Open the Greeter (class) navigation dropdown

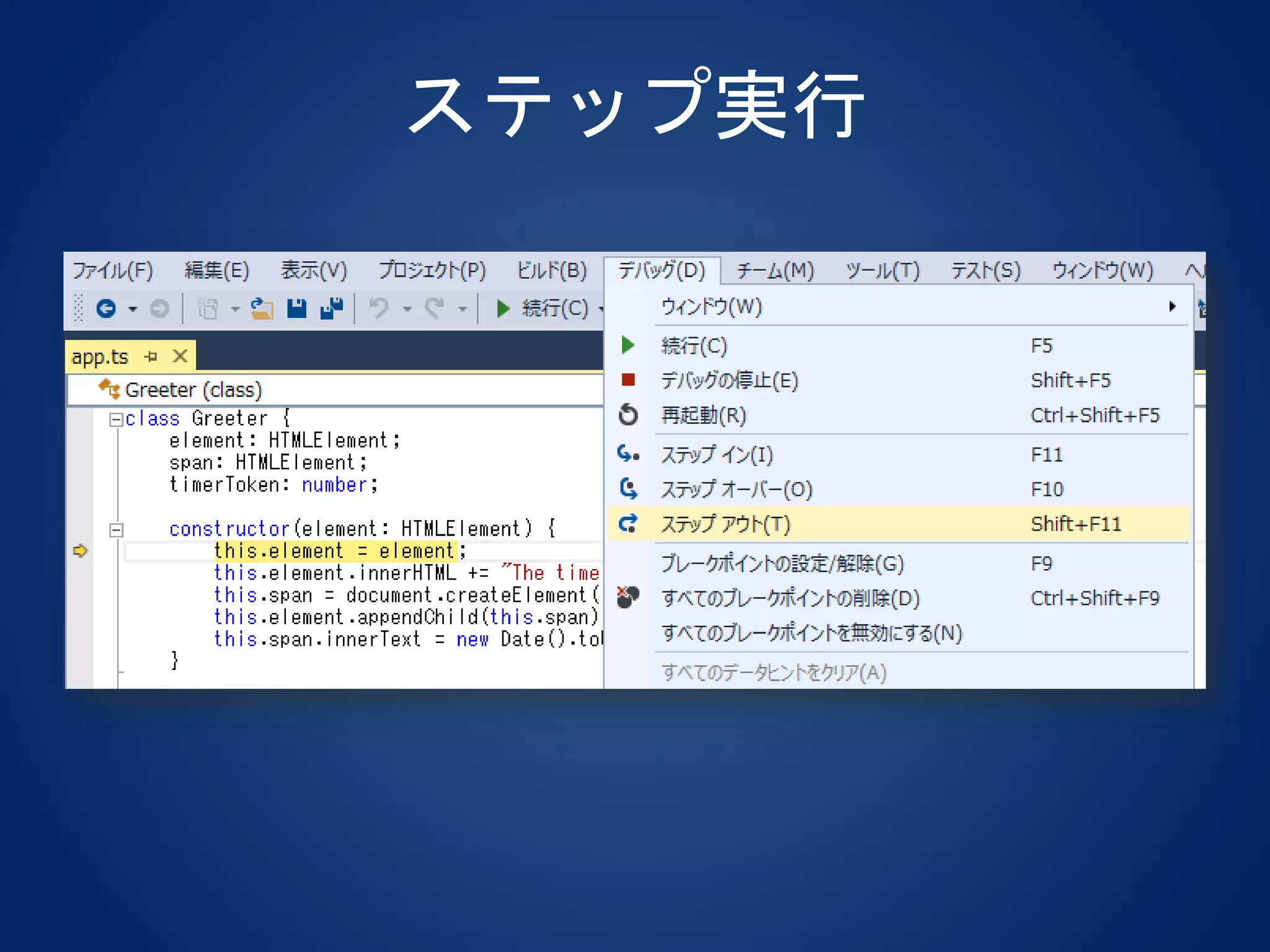[335, 390]
